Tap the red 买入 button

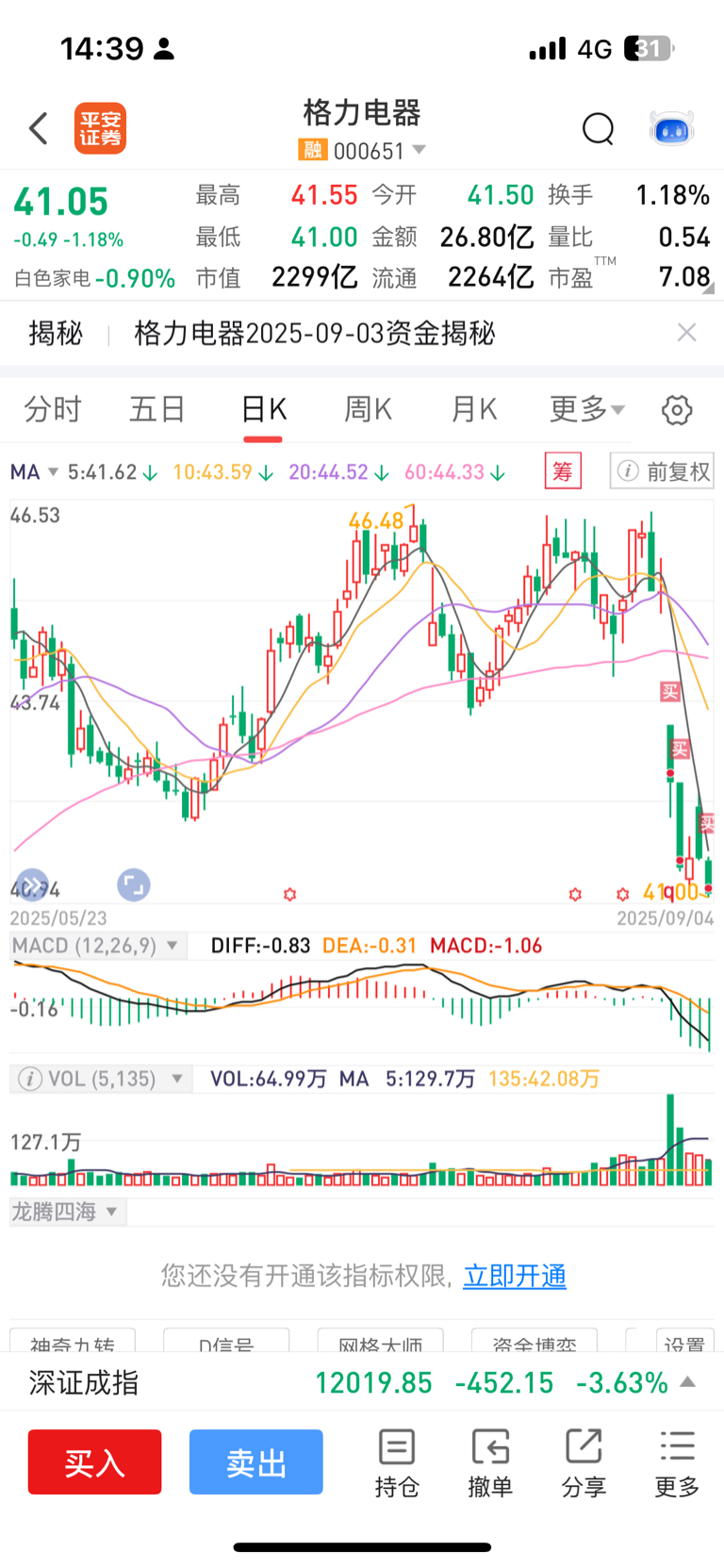point(94,1461)
